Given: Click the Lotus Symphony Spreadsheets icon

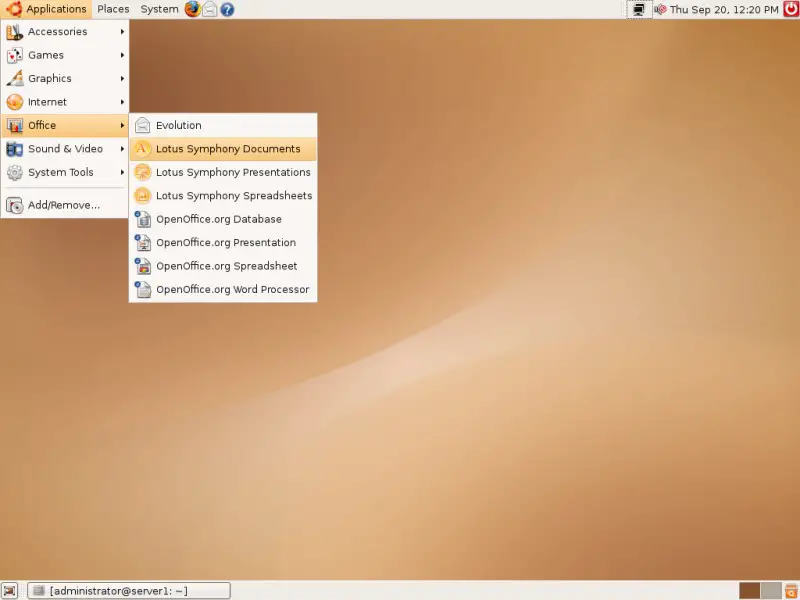Looking at the screenshot, I should point(143,196).
